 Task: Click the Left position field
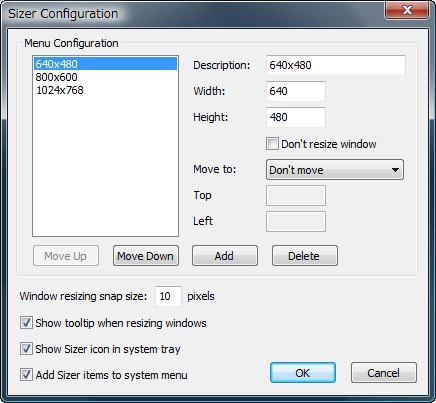click(296, 221)
